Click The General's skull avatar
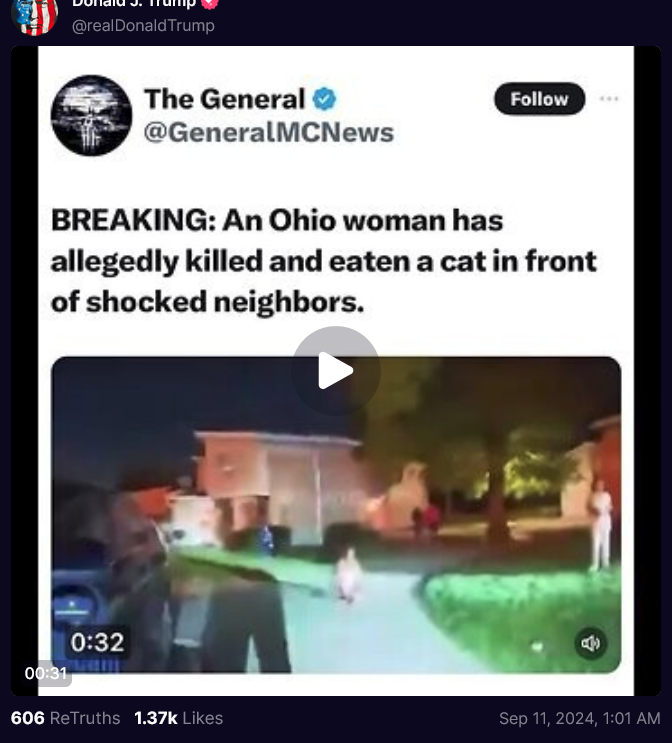This screenshot has height=743, width=672. click(x=91, y=115)
